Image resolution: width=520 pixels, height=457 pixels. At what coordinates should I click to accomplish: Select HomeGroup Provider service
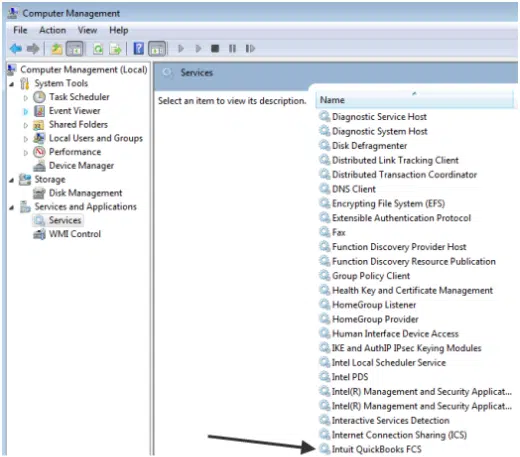pos(375,319)
